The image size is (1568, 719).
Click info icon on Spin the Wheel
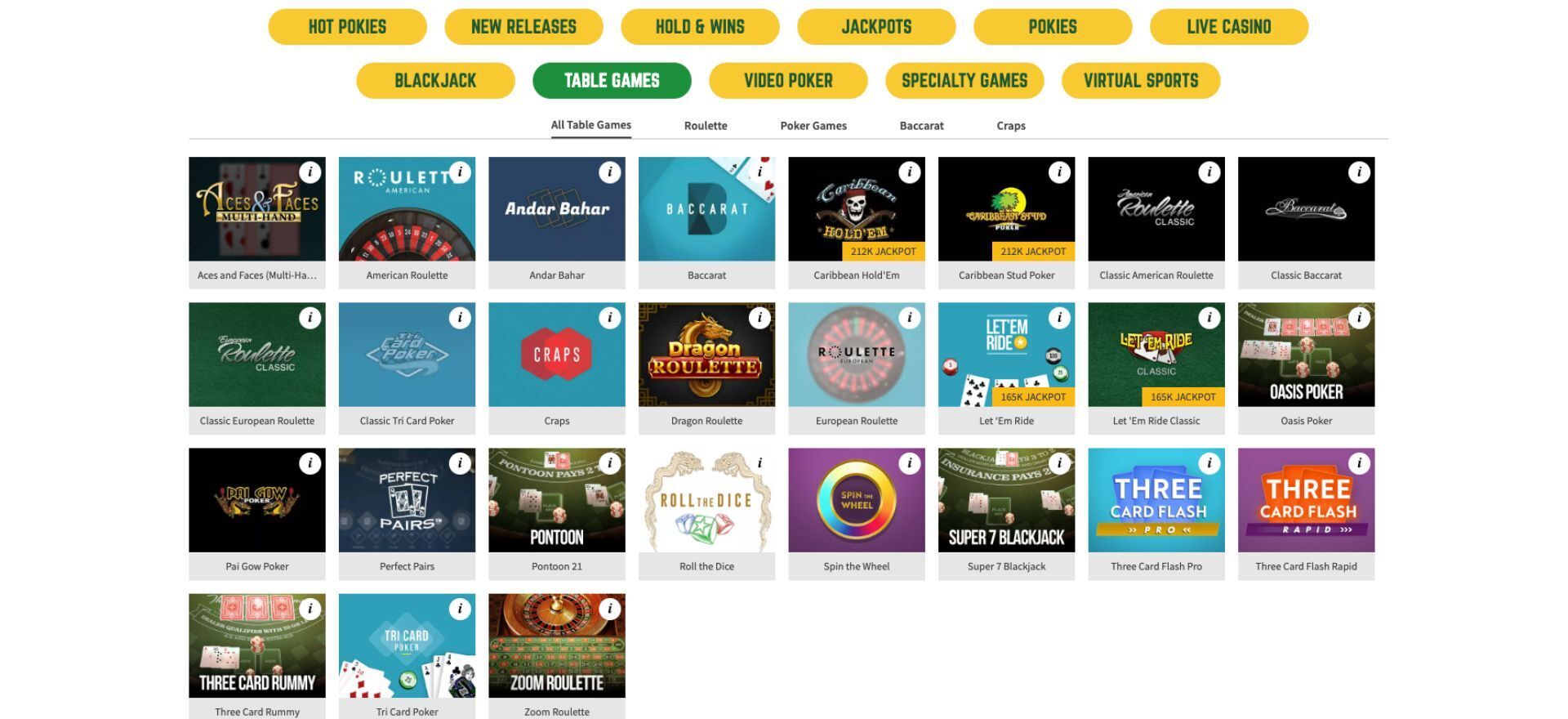(910, 463)
